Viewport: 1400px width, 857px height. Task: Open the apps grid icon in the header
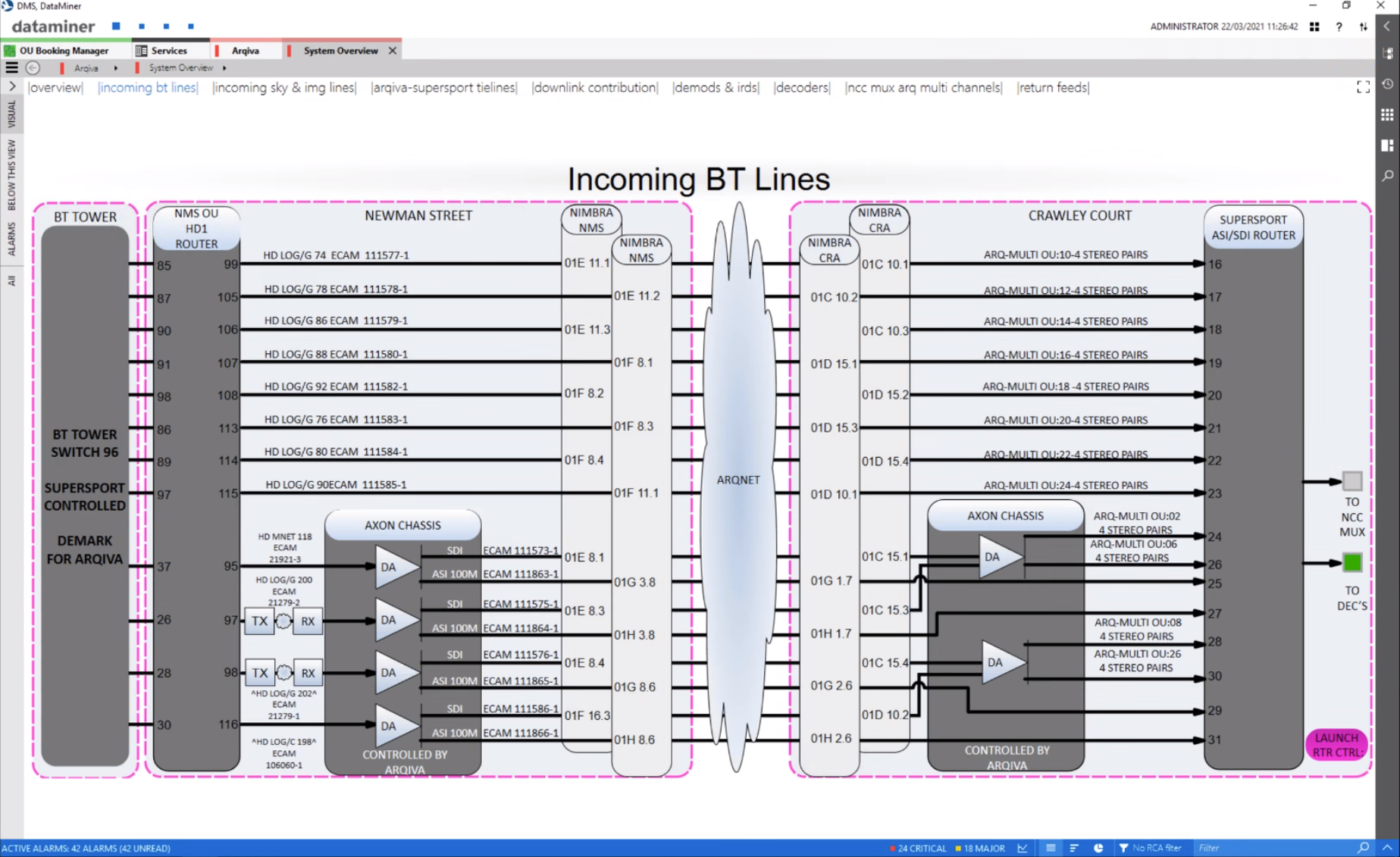point(1314,27)
